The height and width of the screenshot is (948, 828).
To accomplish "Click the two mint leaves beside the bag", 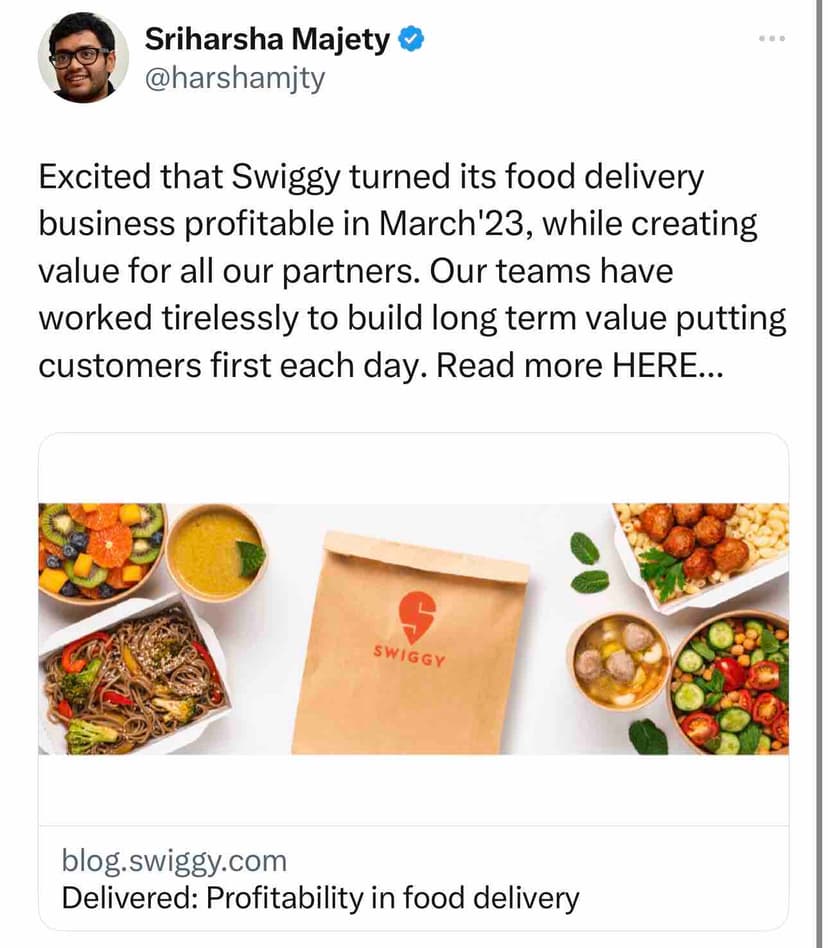I will [x=588, y=563].
